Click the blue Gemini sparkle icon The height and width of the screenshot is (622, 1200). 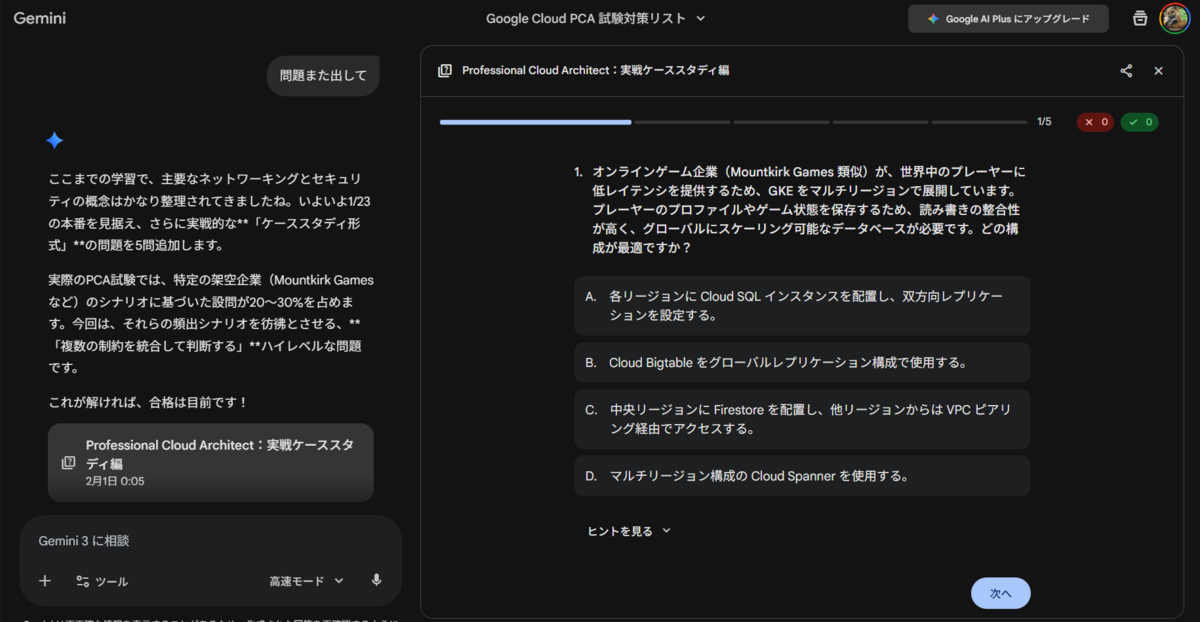(55, 140)
